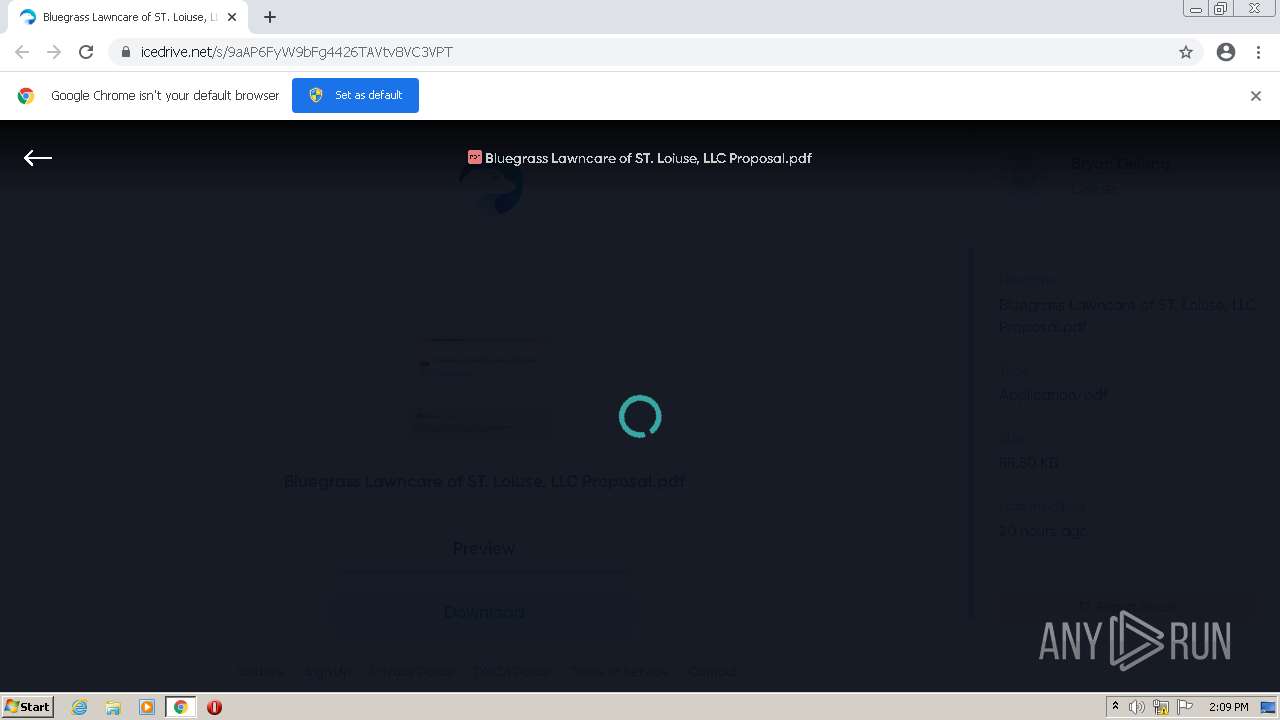Click Set as default button
Viewport: 1280px width, 720px height.
pyautogui.click(x=355, y=95)
